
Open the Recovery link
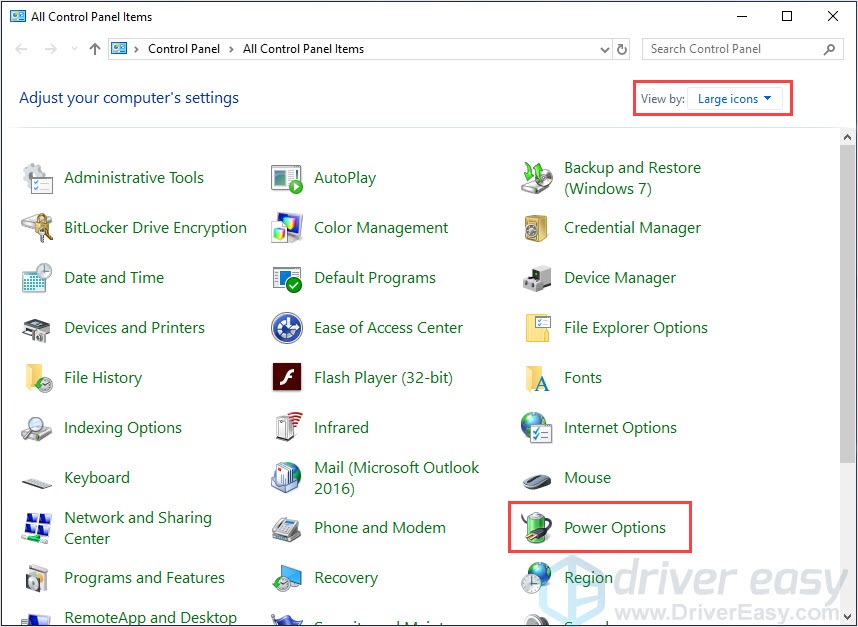(x=346, y=578)
